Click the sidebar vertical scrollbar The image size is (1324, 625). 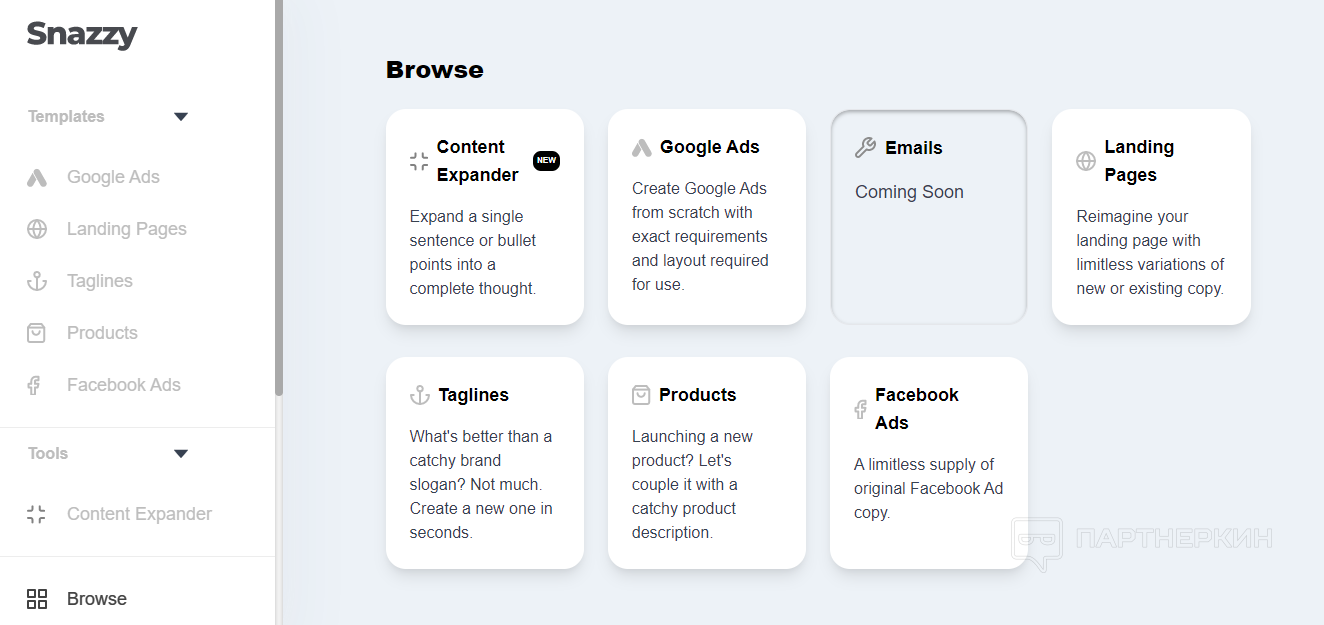(x=279, y=200)
